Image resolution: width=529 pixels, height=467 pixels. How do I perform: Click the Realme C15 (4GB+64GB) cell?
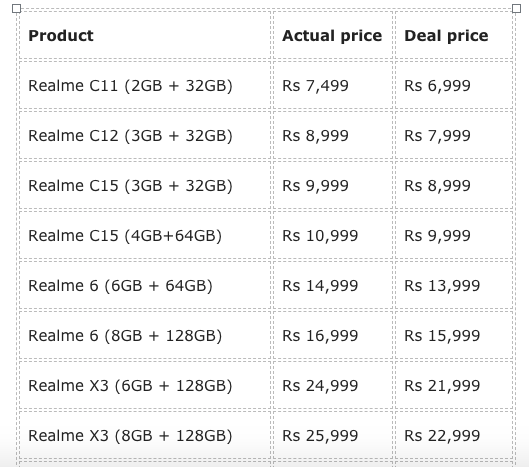point(145,235)
